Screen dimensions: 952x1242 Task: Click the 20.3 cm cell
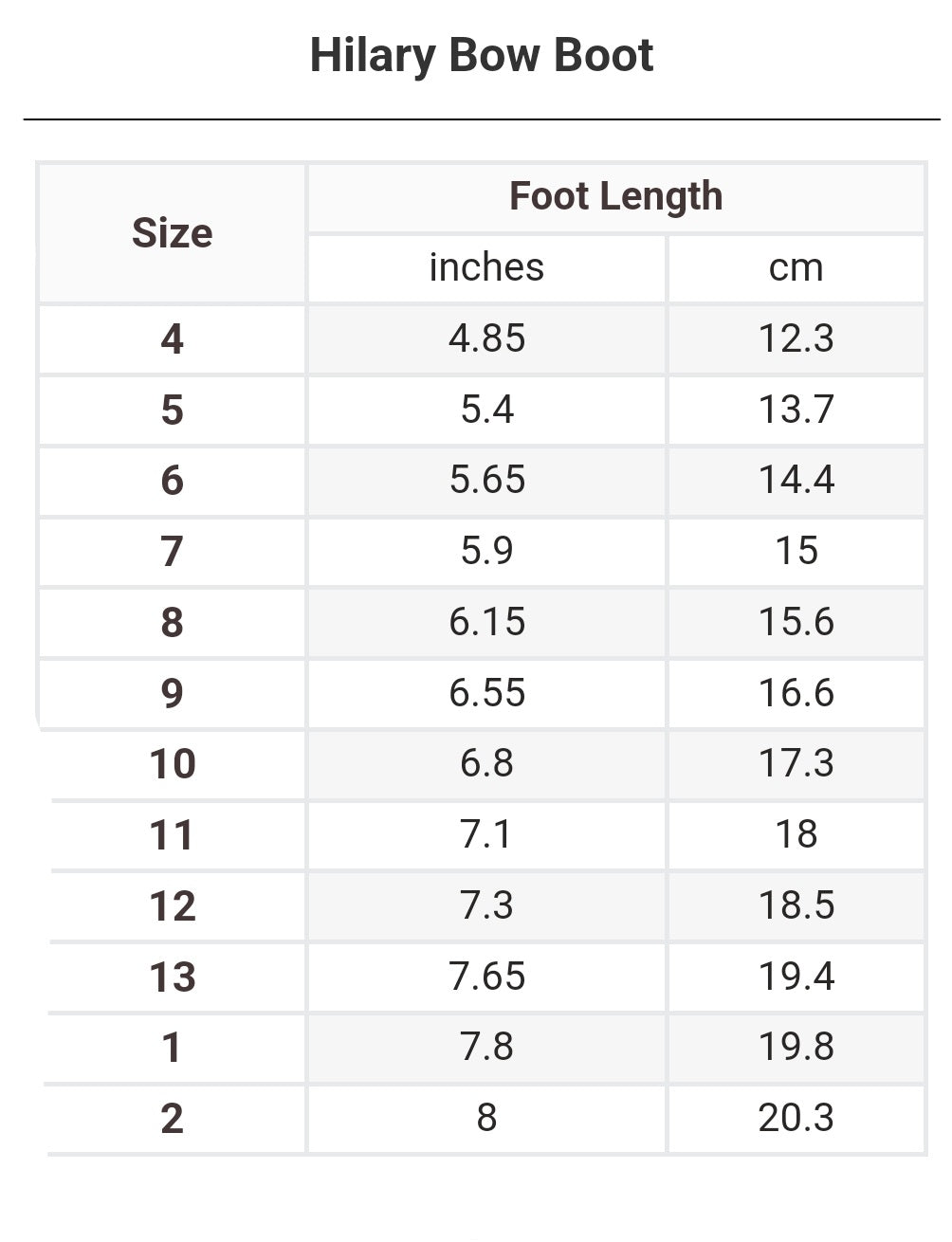[x=796, y=1118]
